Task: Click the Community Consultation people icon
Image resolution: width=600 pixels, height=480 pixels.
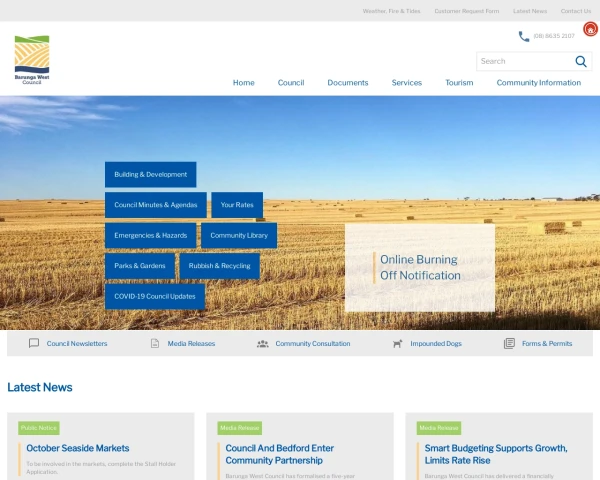Action: click(x=262, y=344)
